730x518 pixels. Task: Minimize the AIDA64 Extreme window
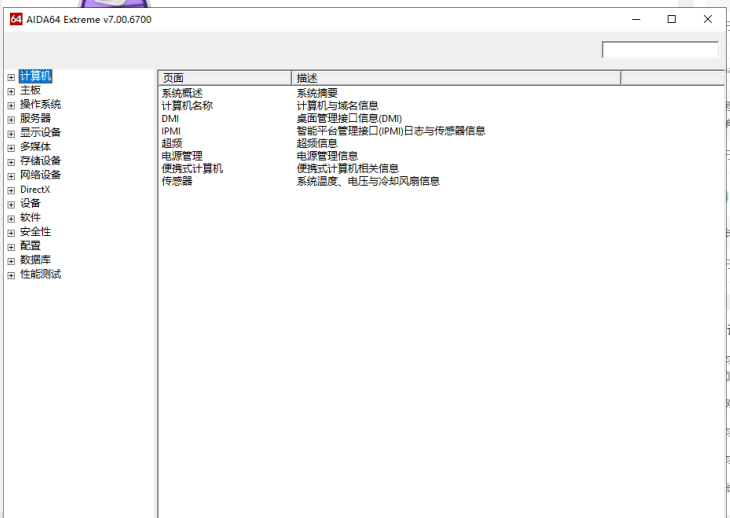636,19
